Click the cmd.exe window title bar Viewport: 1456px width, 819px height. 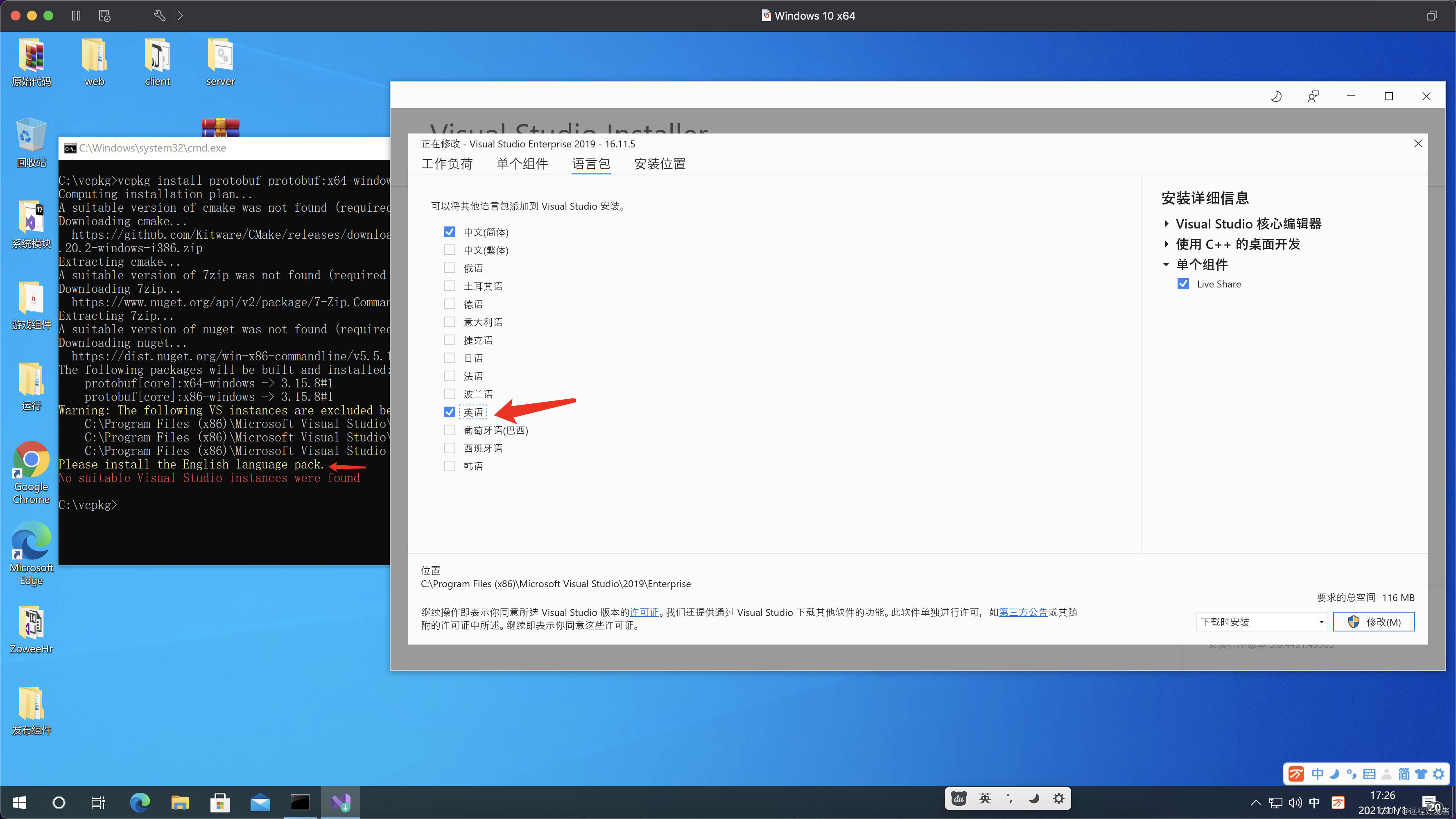point(224,148)
